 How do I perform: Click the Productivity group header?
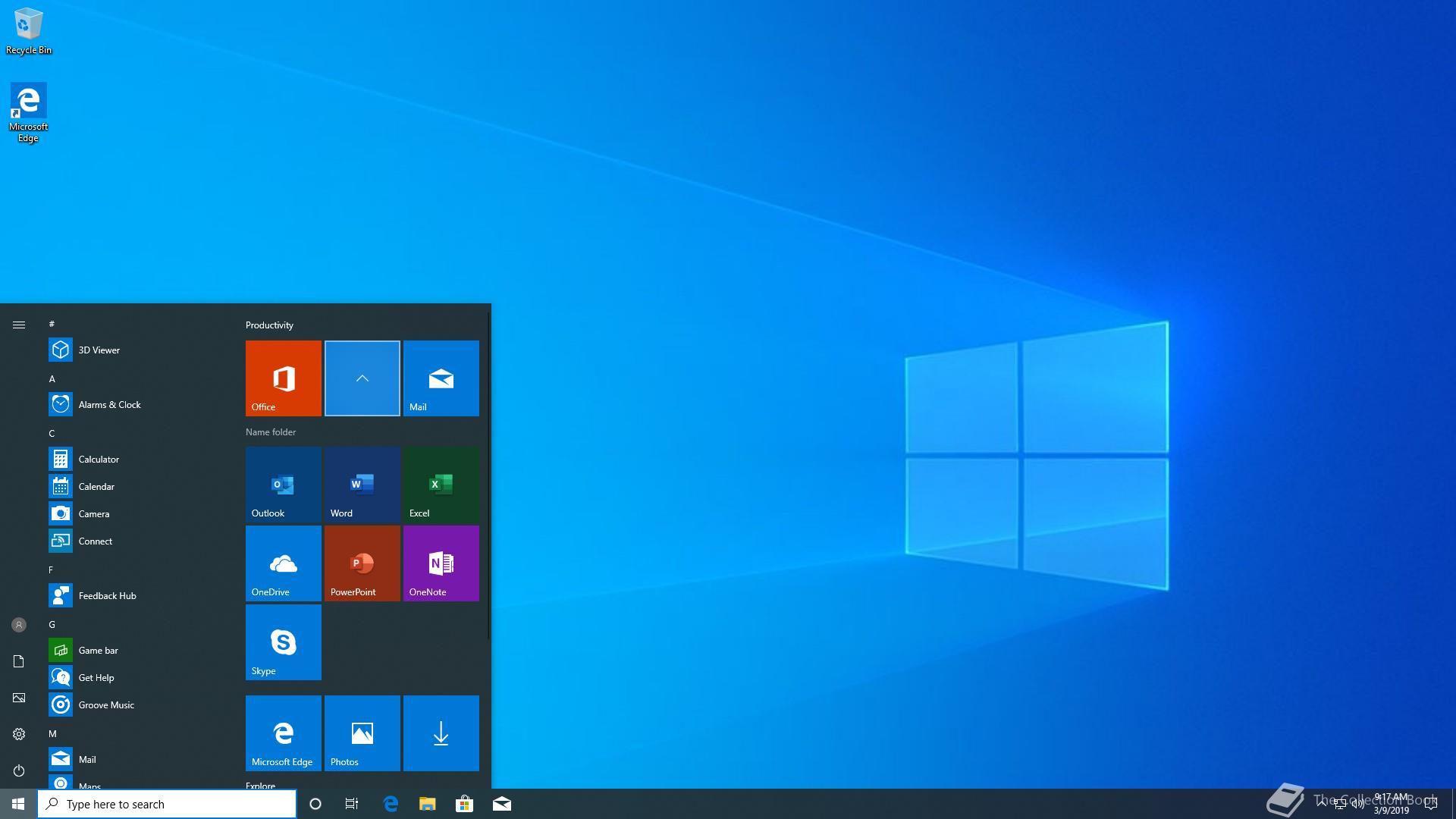(x=269, y=325)
